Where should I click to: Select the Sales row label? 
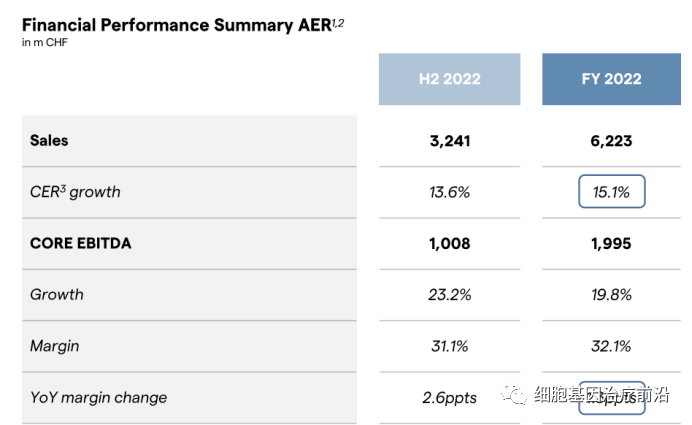click(x=50, y=141)
